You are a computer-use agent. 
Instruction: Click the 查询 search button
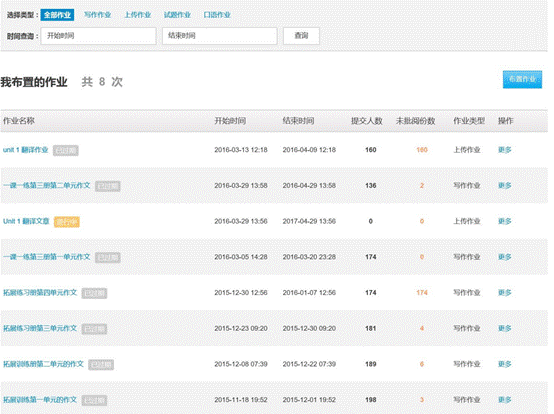coord(301,36)
